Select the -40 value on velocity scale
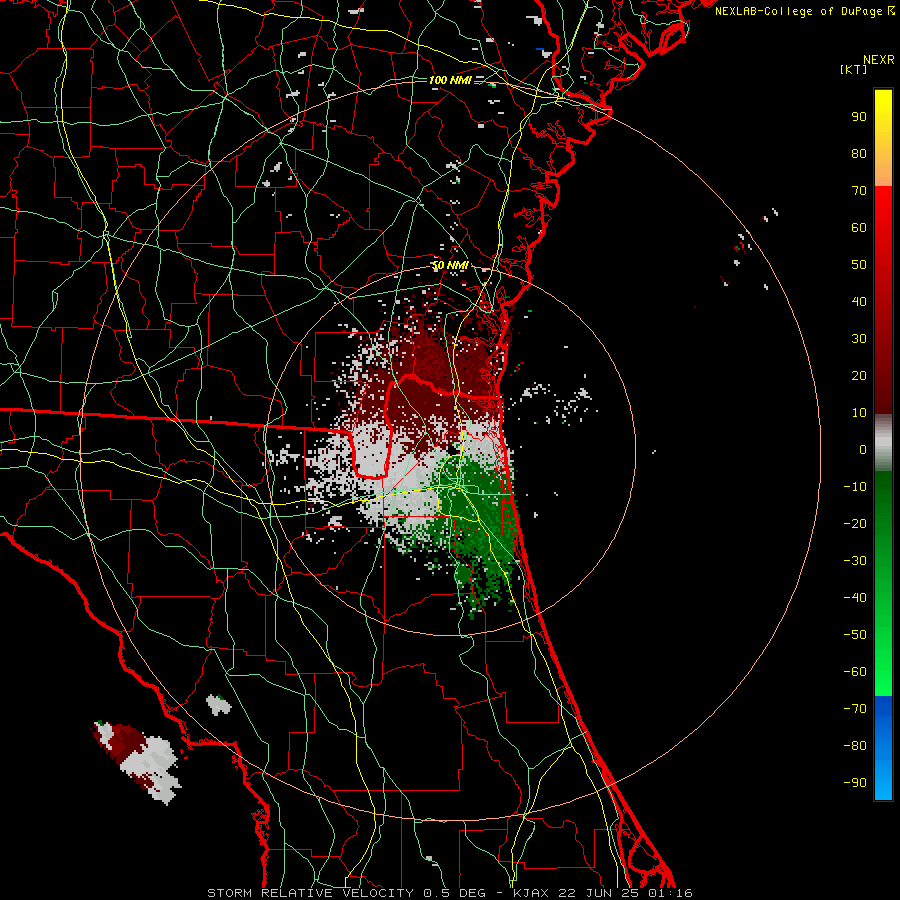900x900 pixels. point(855,598)
